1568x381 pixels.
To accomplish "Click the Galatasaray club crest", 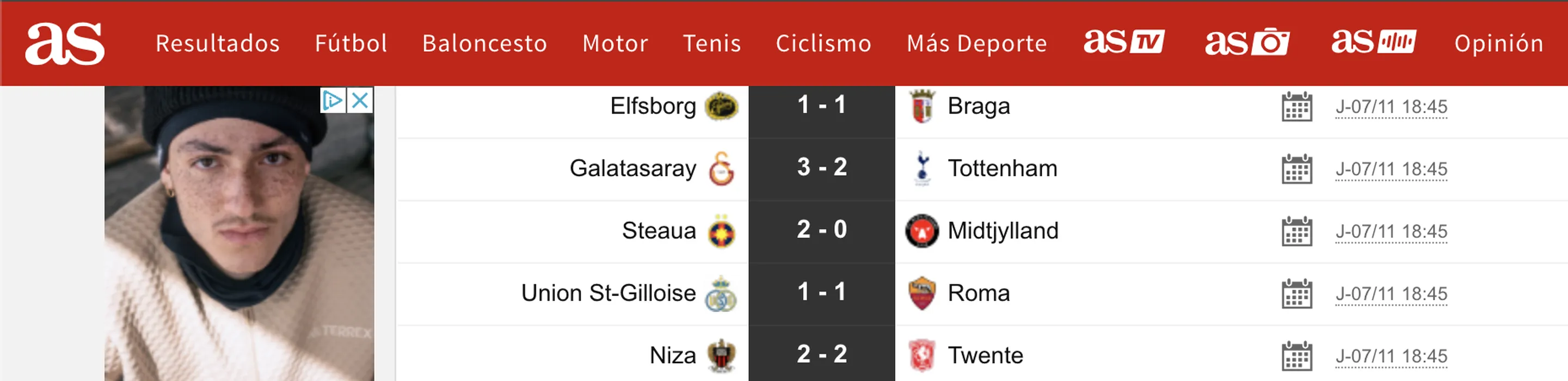I will [x=721, y=169].
